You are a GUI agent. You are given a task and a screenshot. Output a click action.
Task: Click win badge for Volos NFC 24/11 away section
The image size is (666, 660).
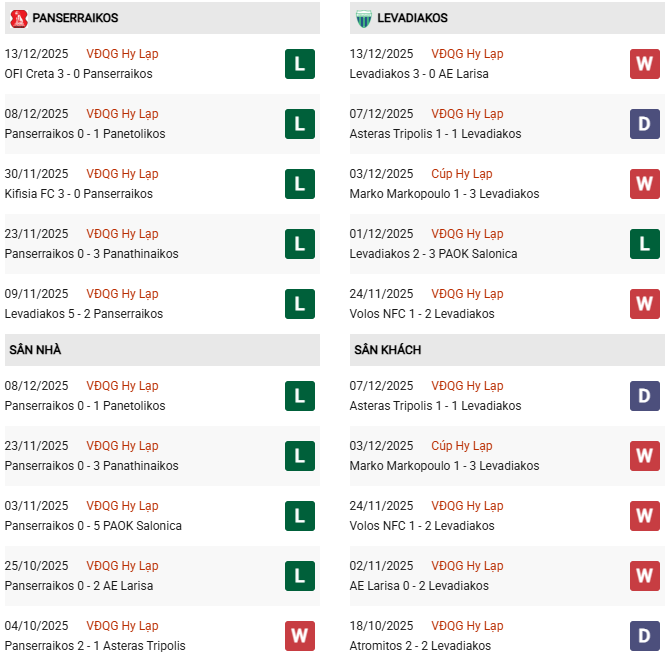pos(644,516)
